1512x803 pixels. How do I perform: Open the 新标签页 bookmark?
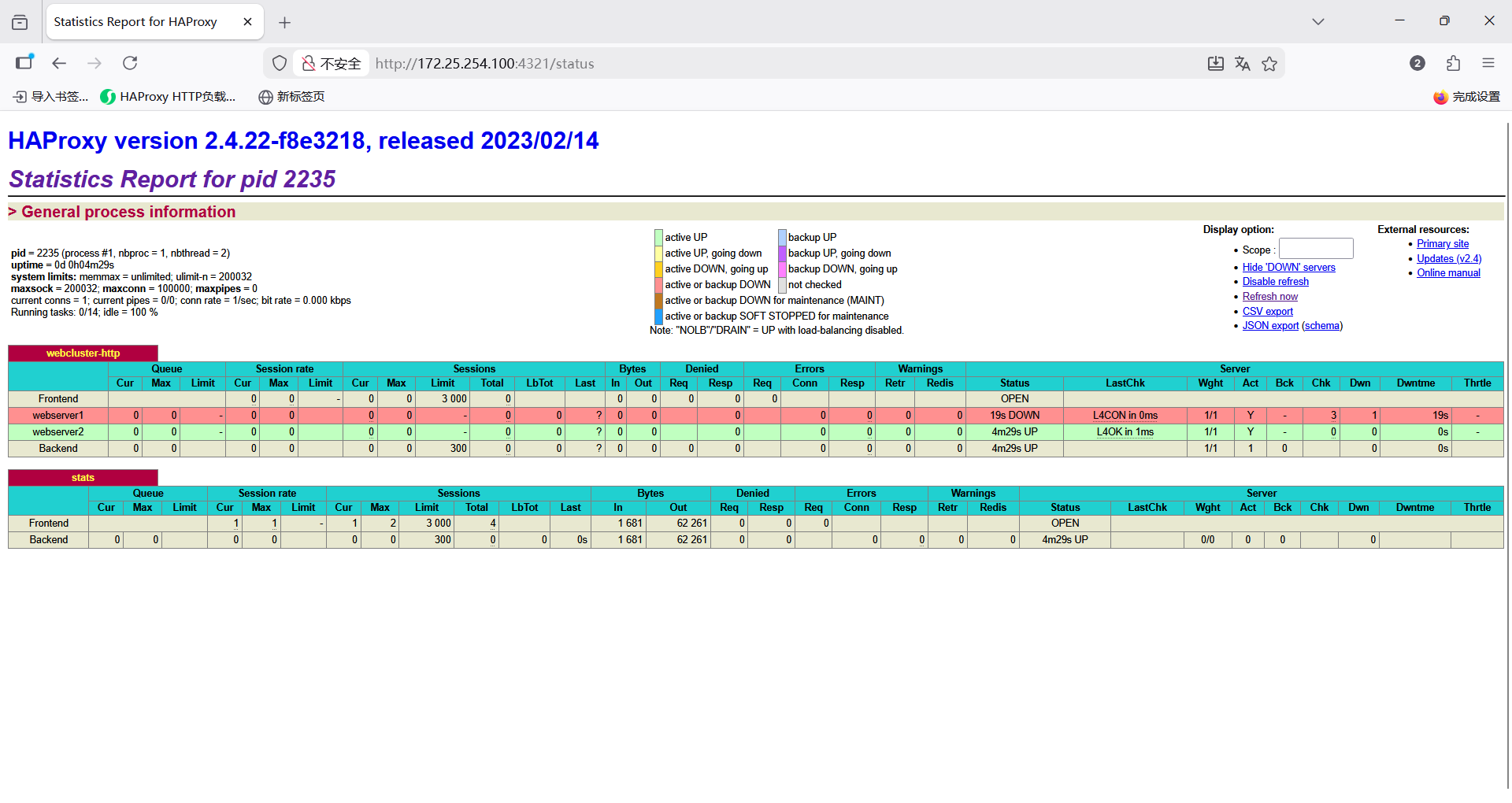(x=292, y=97)
